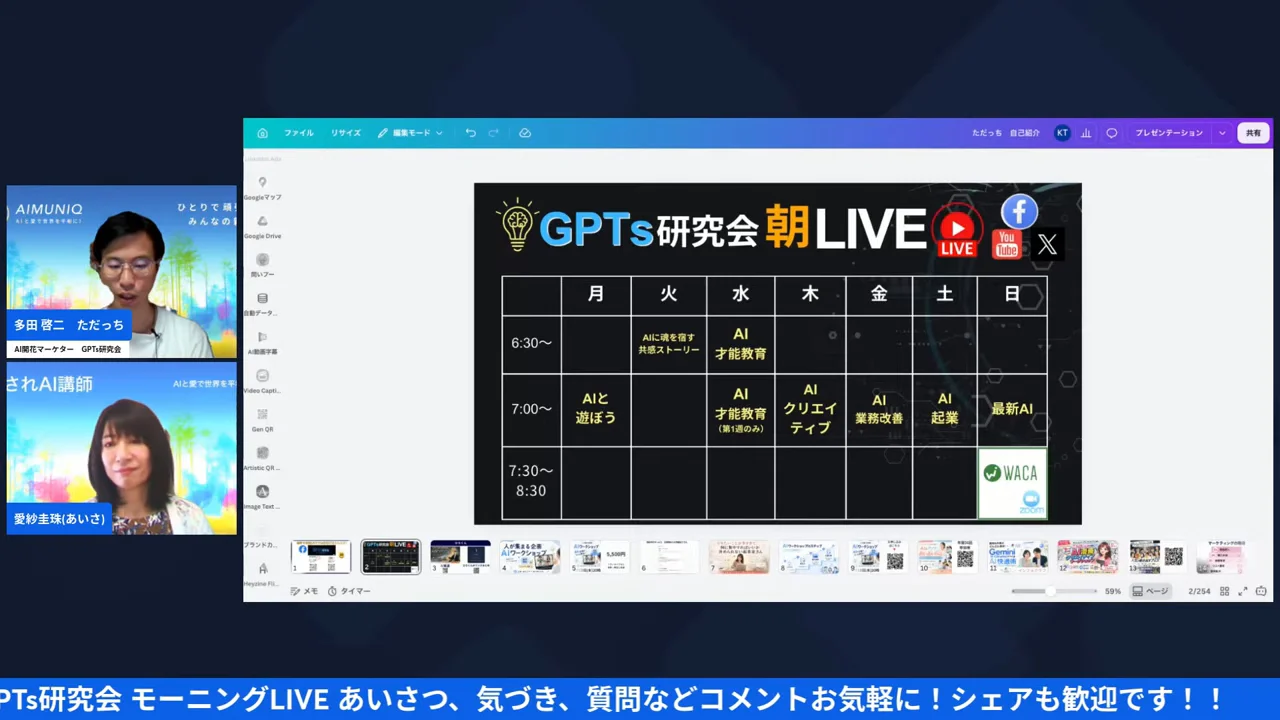Open the KT user avatar
1280x720 pixels.
pos(1062,133)
